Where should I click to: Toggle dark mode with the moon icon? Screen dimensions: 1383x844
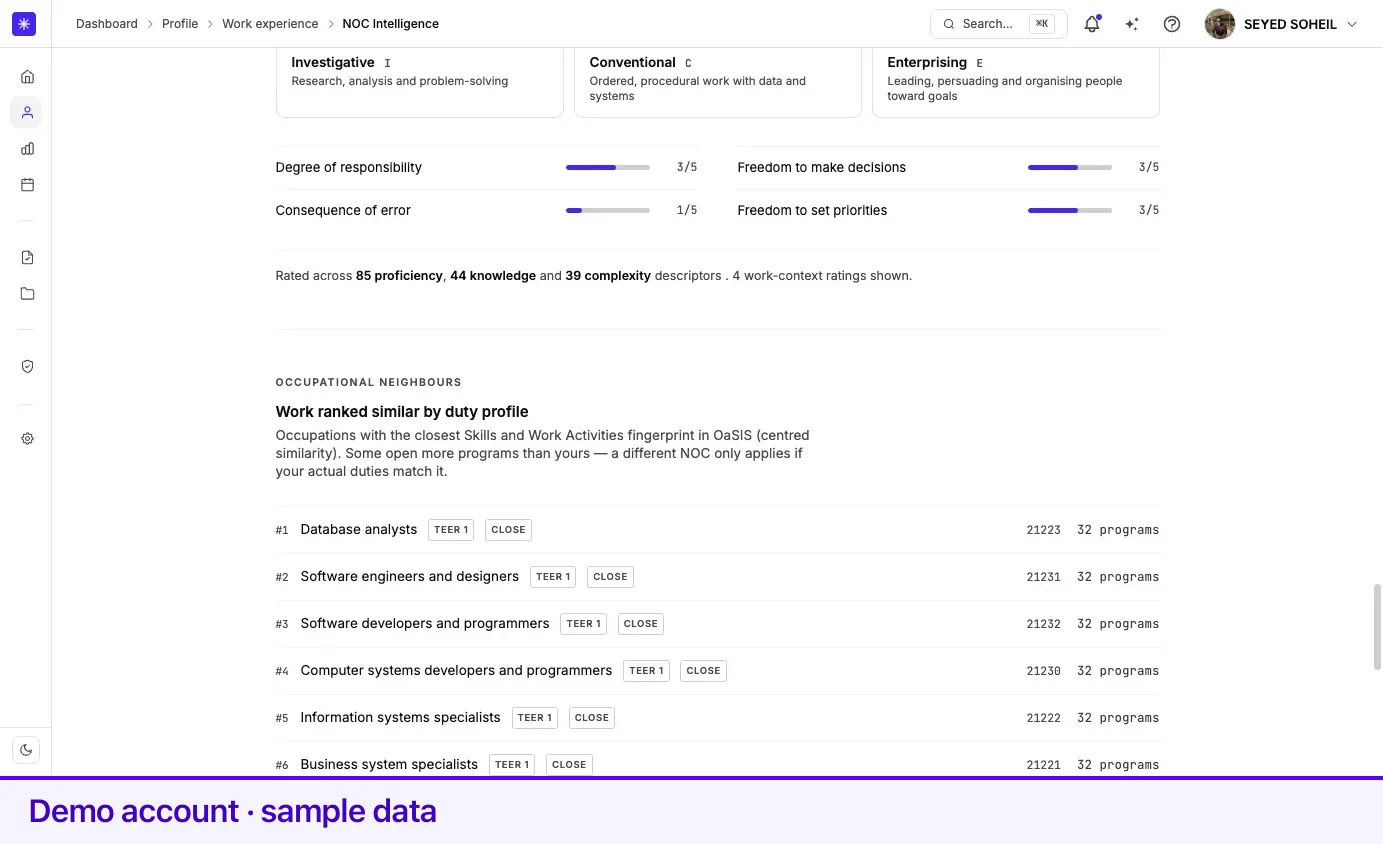(27, 750)
